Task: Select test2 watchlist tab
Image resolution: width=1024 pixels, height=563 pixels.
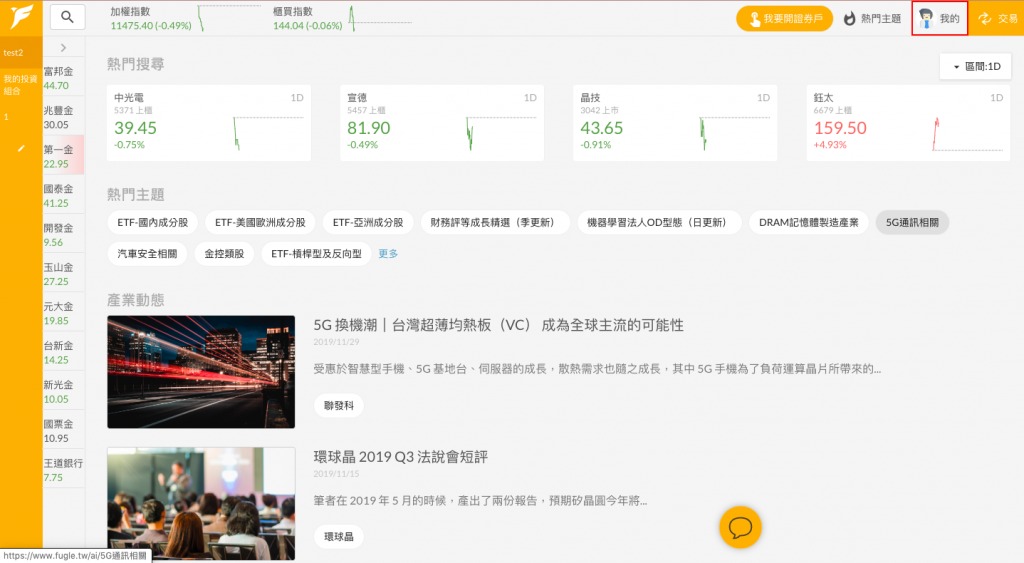Action: coord(21,53)
